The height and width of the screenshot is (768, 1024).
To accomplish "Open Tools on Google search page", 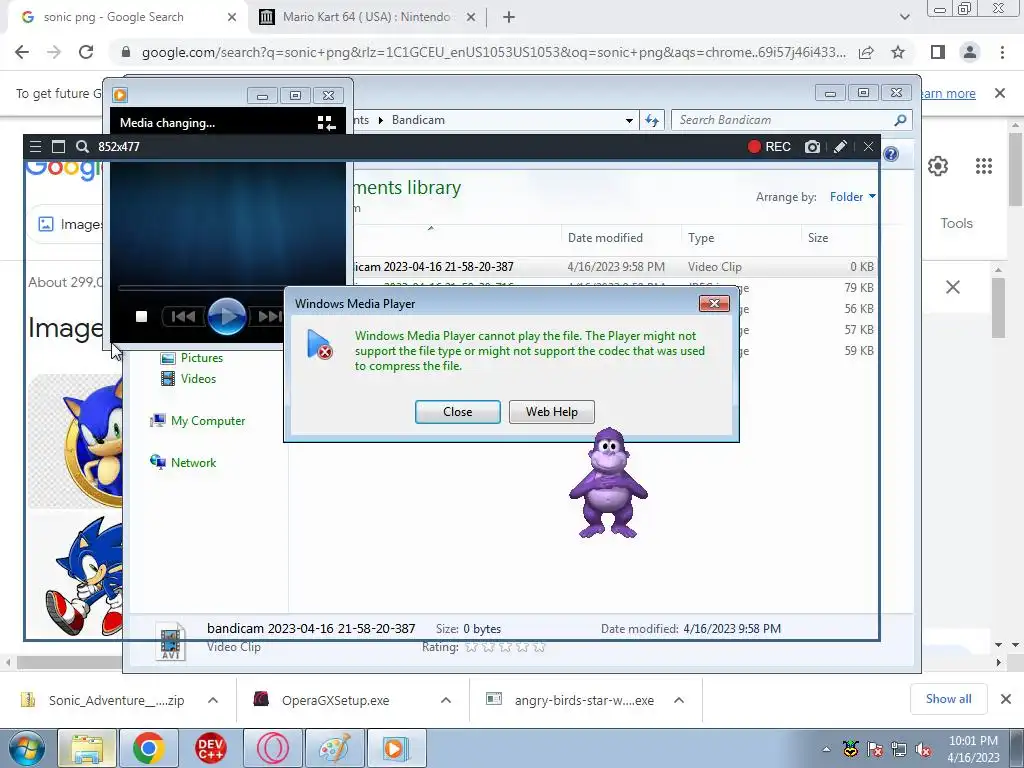I will (x=956, y=223).
